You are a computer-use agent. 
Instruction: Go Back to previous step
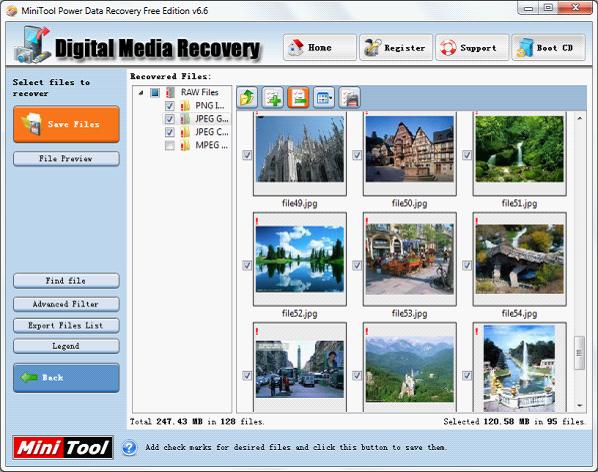66,378
